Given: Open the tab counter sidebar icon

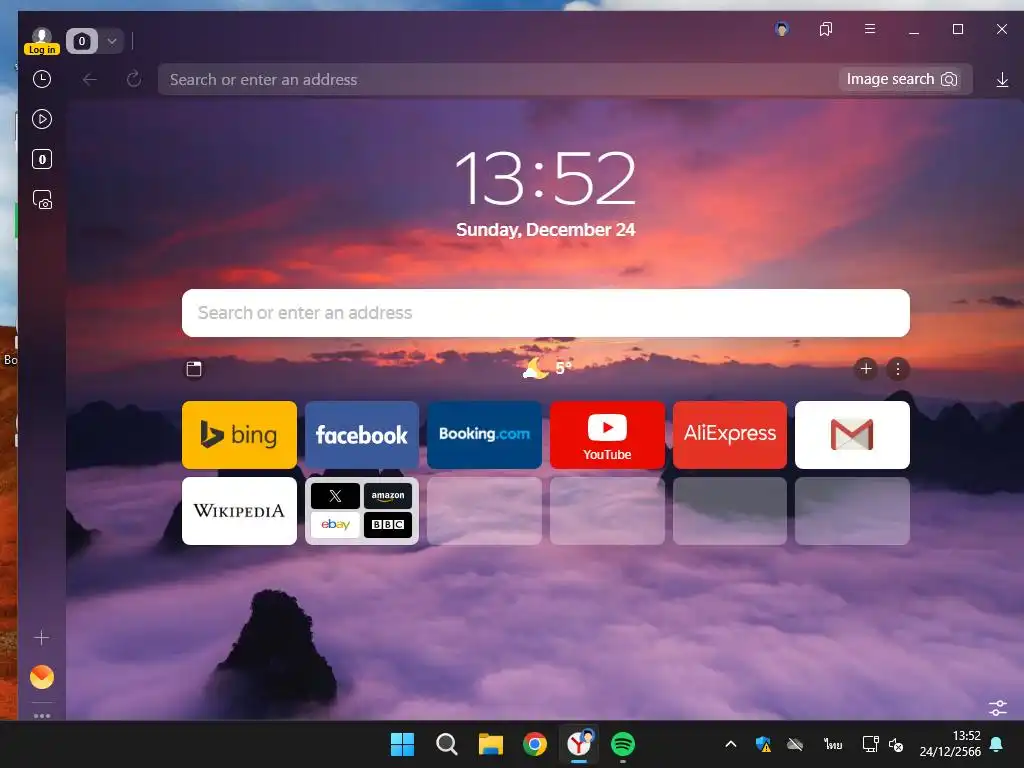Looking at the screenshot, I should 42,159.
